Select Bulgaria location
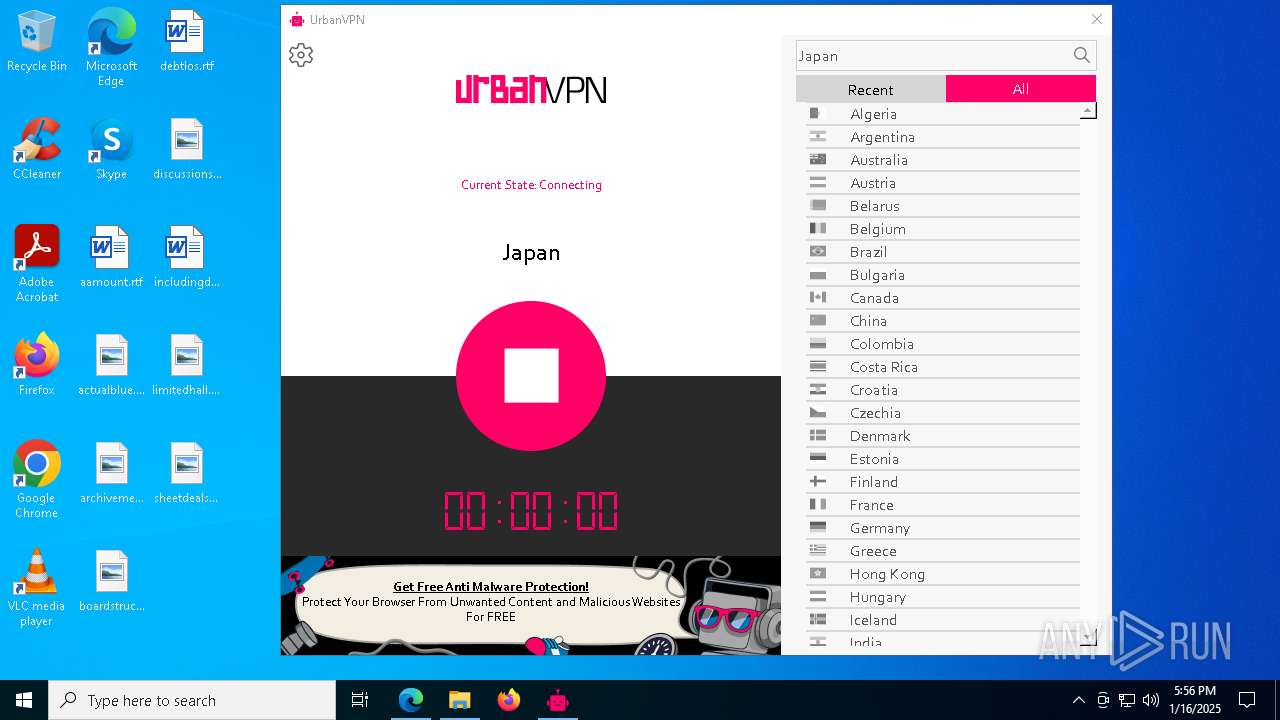 click(943, 275)
